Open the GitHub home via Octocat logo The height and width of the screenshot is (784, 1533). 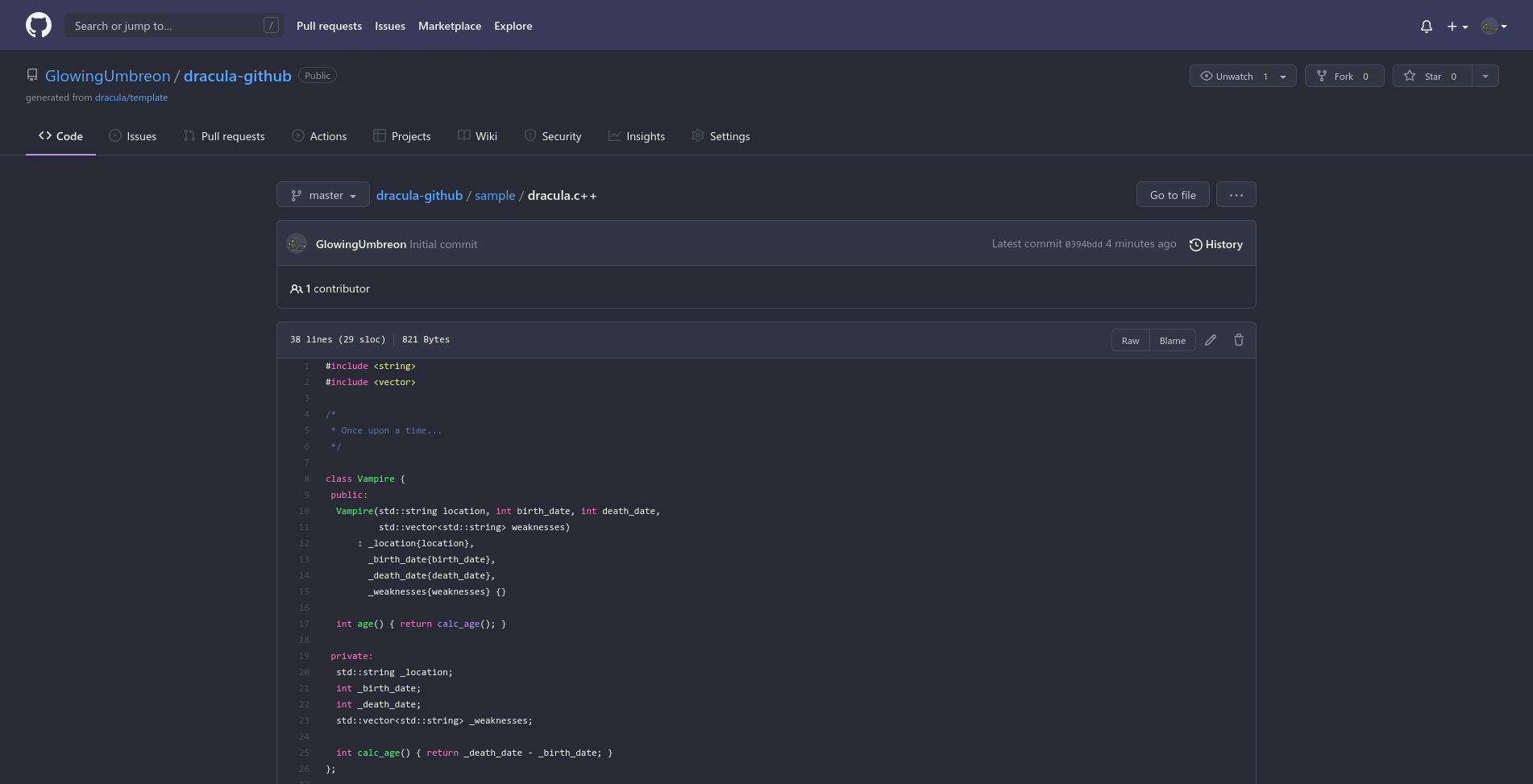pos(38,25)
